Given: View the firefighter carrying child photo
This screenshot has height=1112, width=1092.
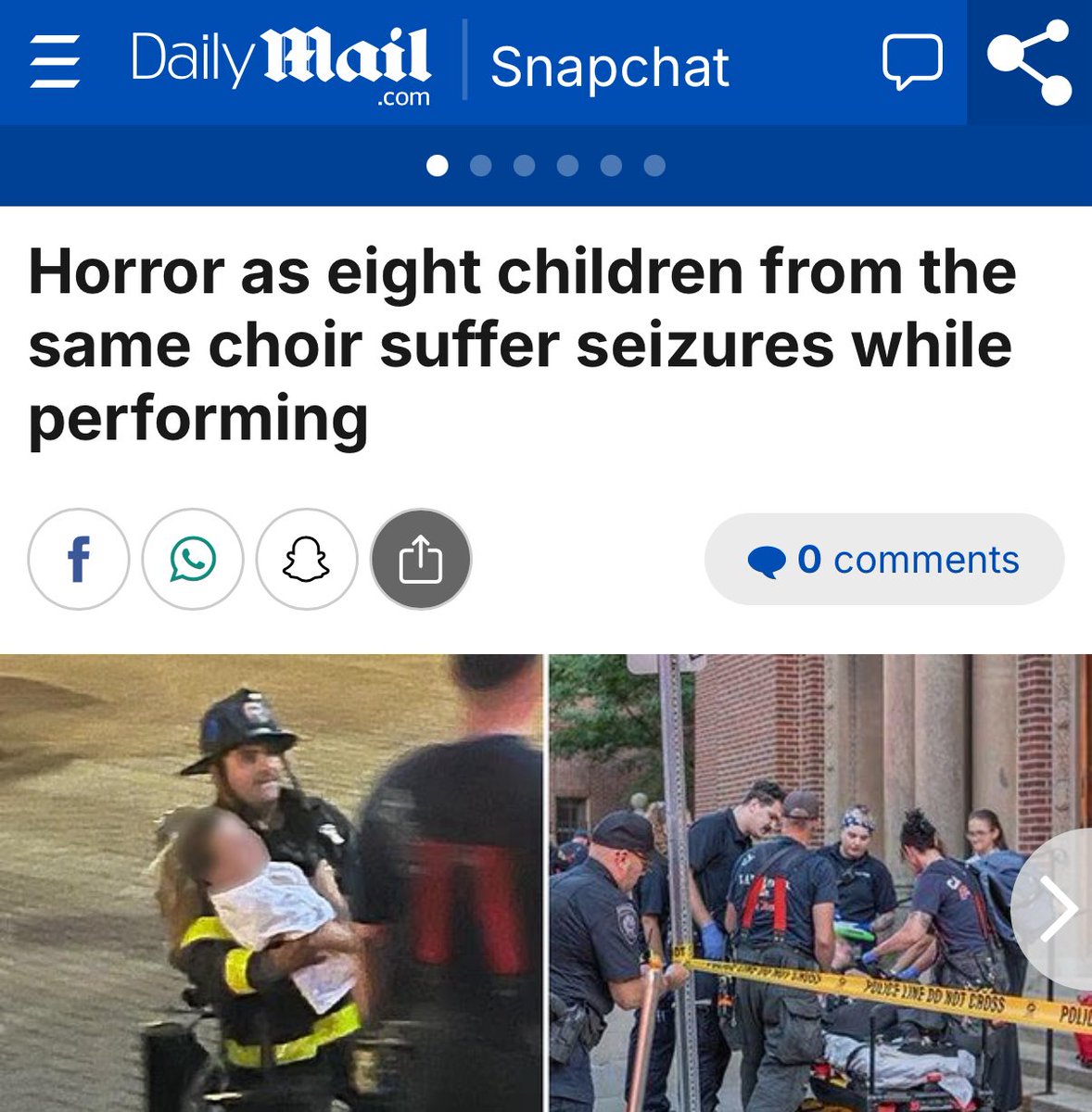Looking at the screenshot, I should [271, 883].
